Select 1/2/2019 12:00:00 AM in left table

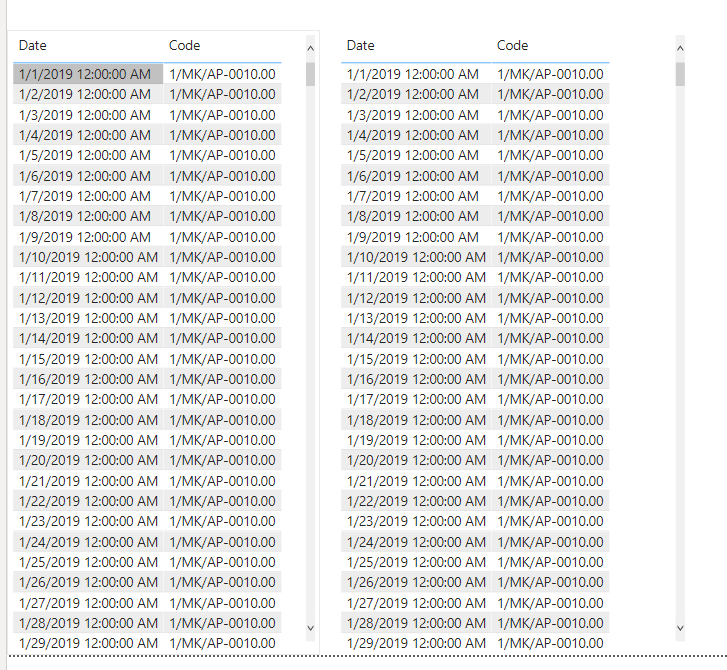coord(88,94)
